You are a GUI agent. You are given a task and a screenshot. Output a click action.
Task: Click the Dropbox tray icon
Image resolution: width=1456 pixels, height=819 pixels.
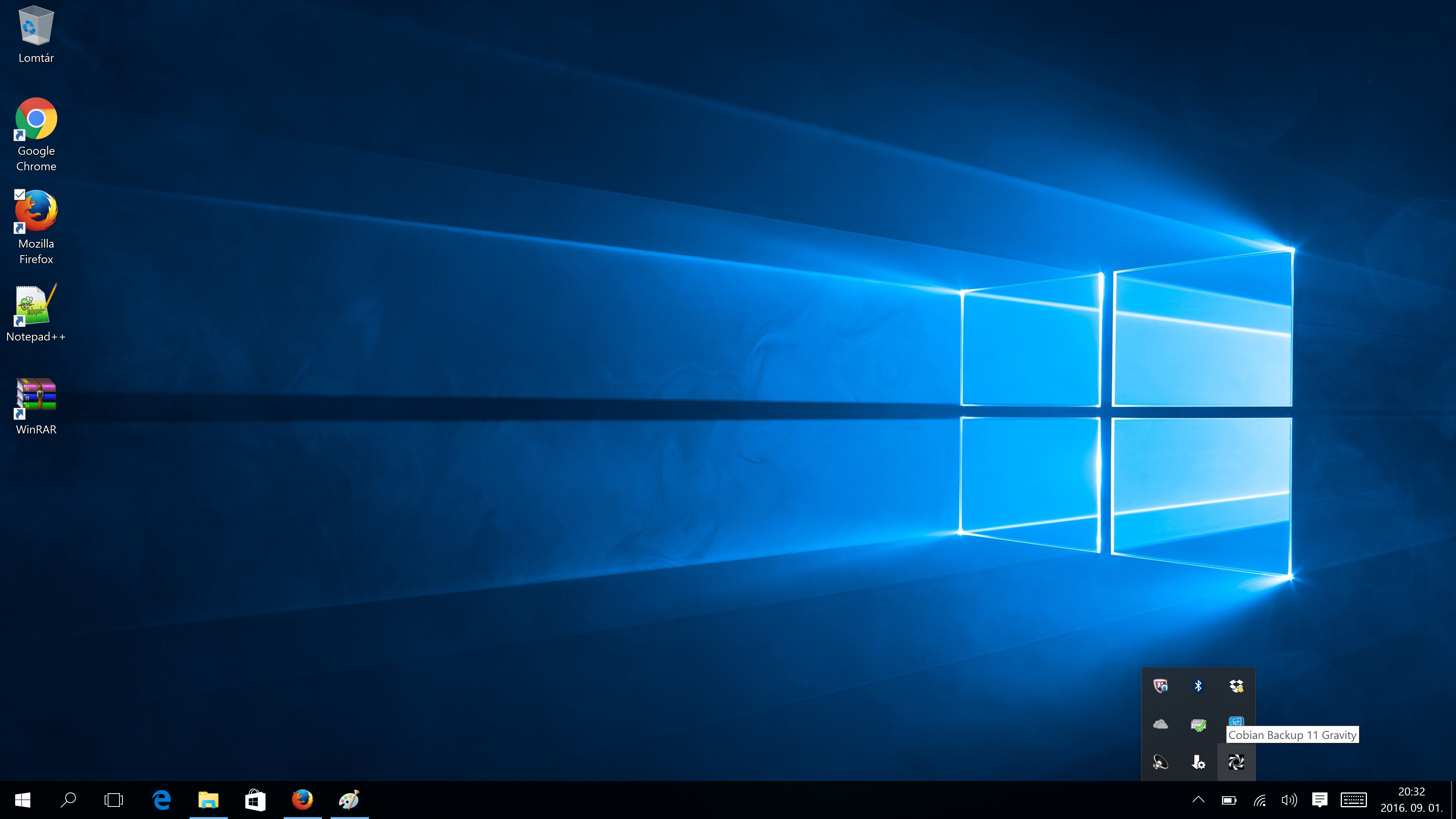pos(1236,686)
